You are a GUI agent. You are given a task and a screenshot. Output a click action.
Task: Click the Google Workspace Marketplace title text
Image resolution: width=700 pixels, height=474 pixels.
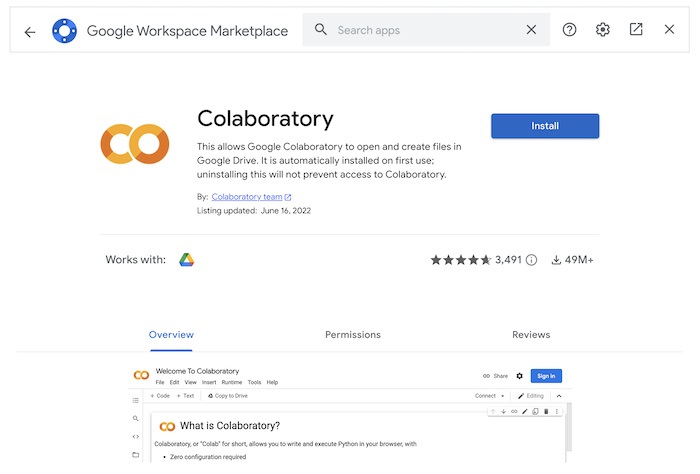tap(187, 31)
